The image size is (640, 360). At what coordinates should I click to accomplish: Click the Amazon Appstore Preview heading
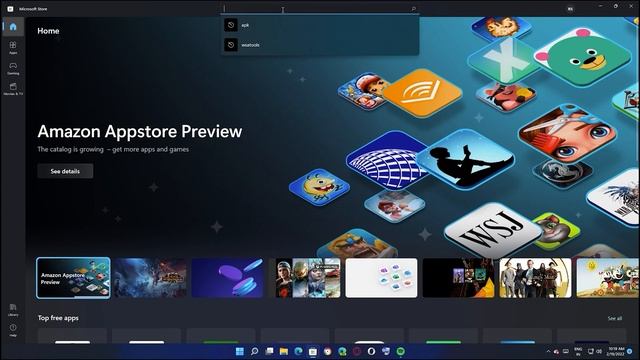tap(140, 131)
